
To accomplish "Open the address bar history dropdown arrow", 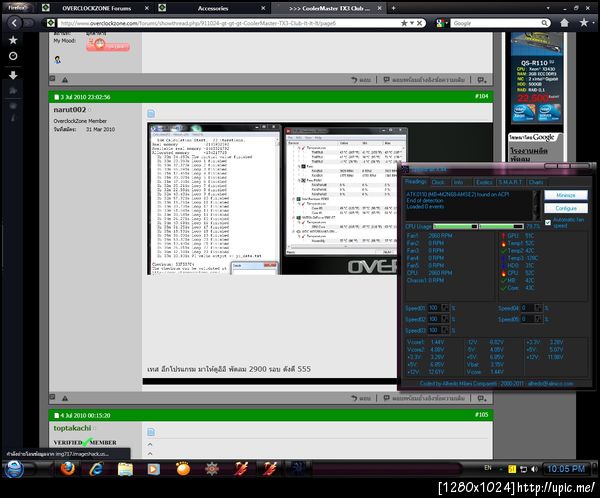I will point(412,23).
